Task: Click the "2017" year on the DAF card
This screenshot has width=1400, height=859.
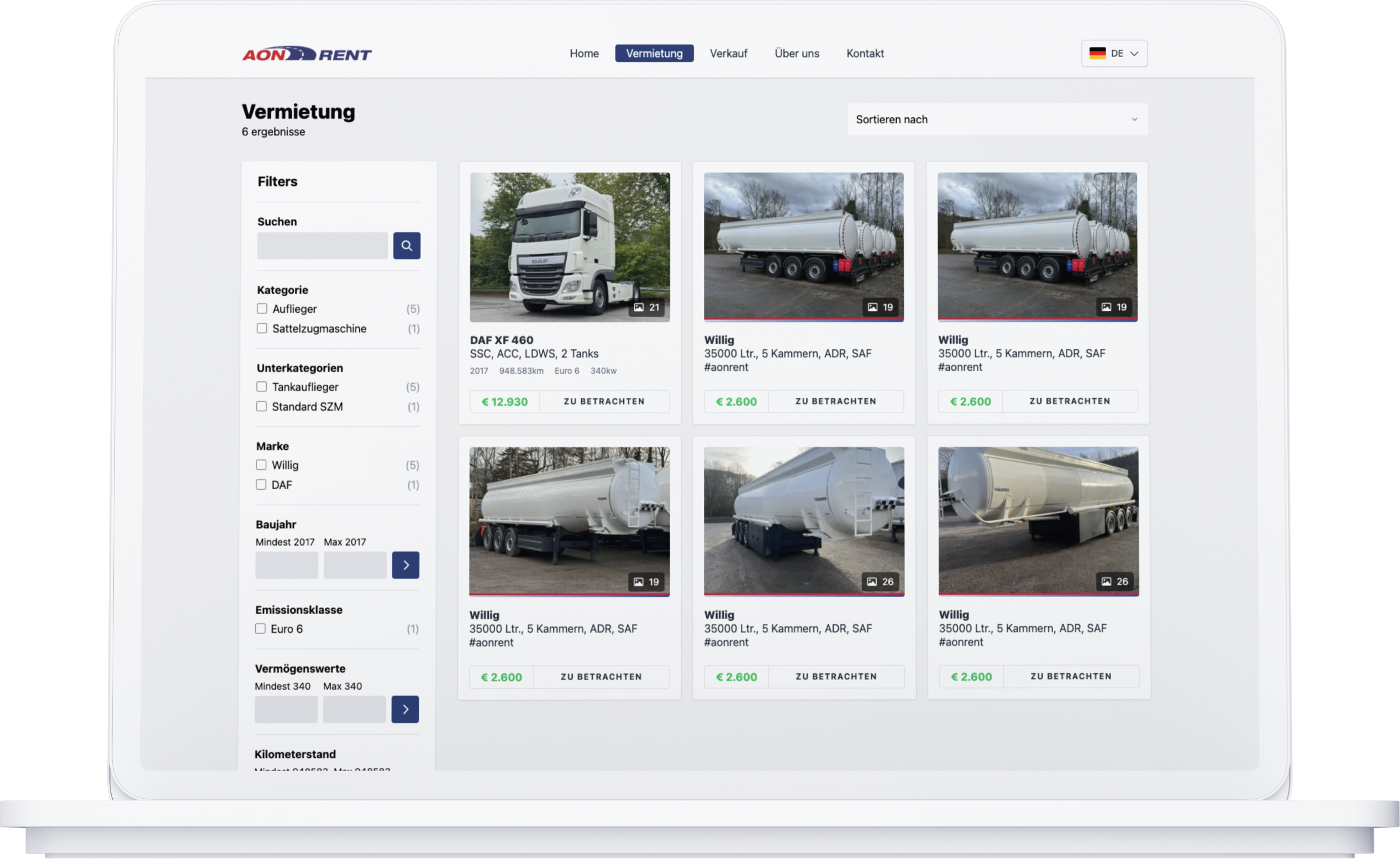Action: click(479, 371)
